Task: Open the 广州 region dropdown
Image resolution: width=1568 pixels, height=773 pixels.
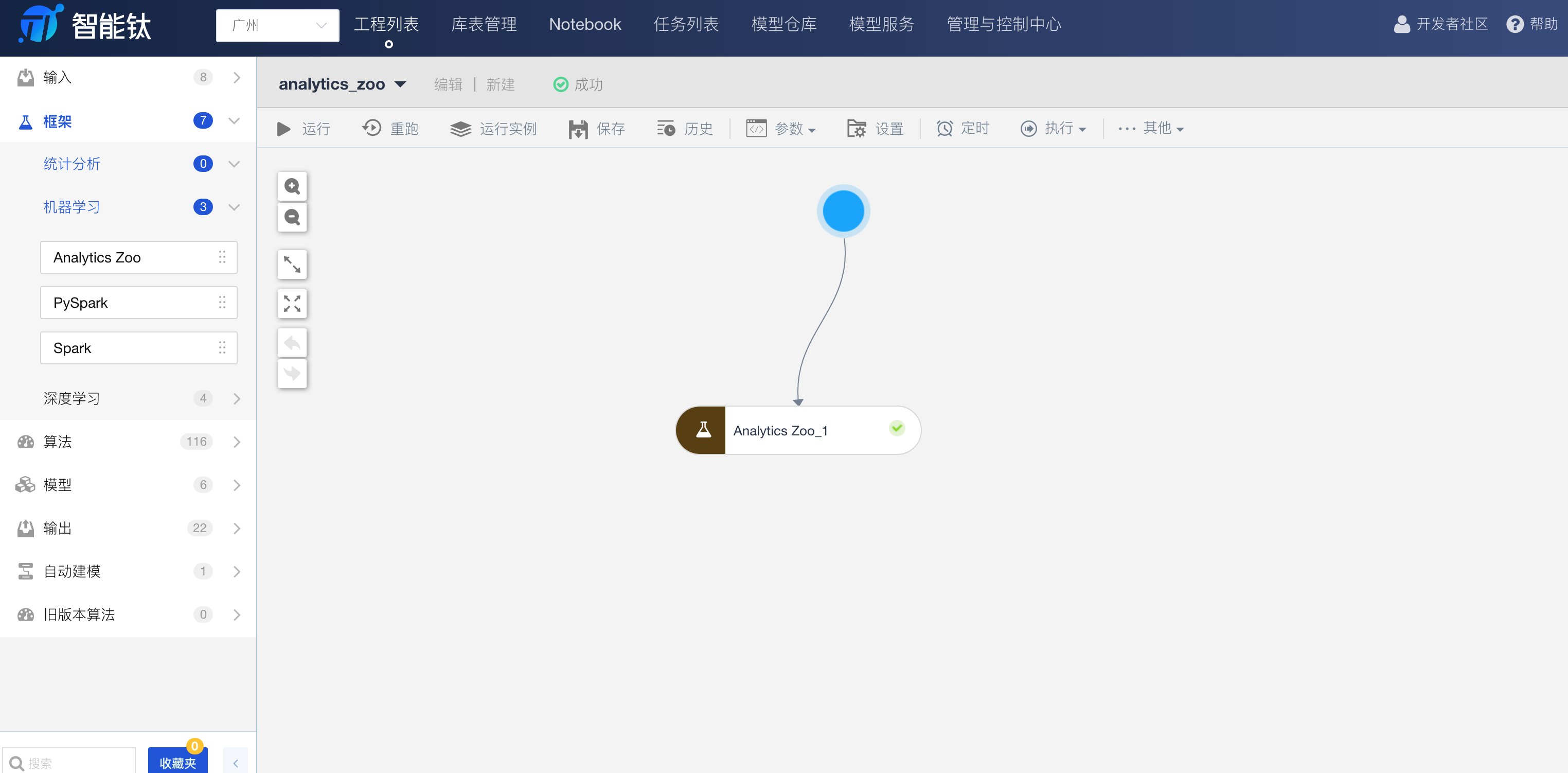Action: pyautogui.click(x=278, y=26)
